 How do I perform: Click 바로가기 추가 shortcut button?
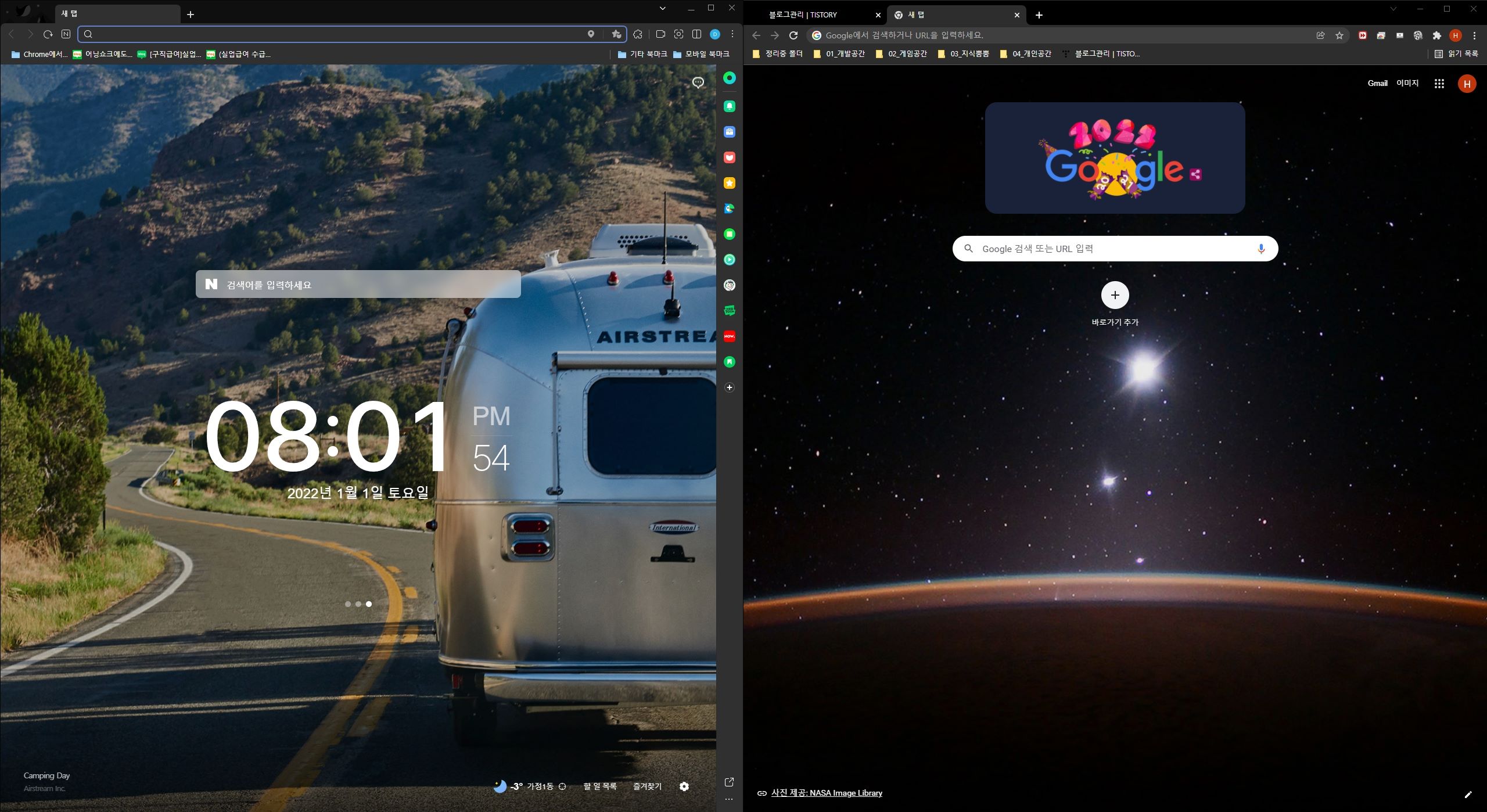click(1115, 304)
